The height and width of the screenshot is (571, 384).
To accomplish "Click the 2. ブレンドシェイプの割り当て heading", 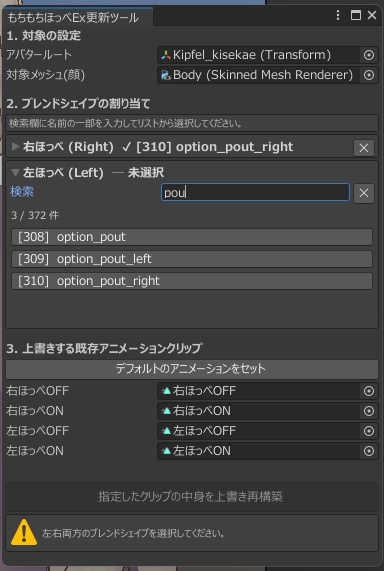I will pos(78,104).
